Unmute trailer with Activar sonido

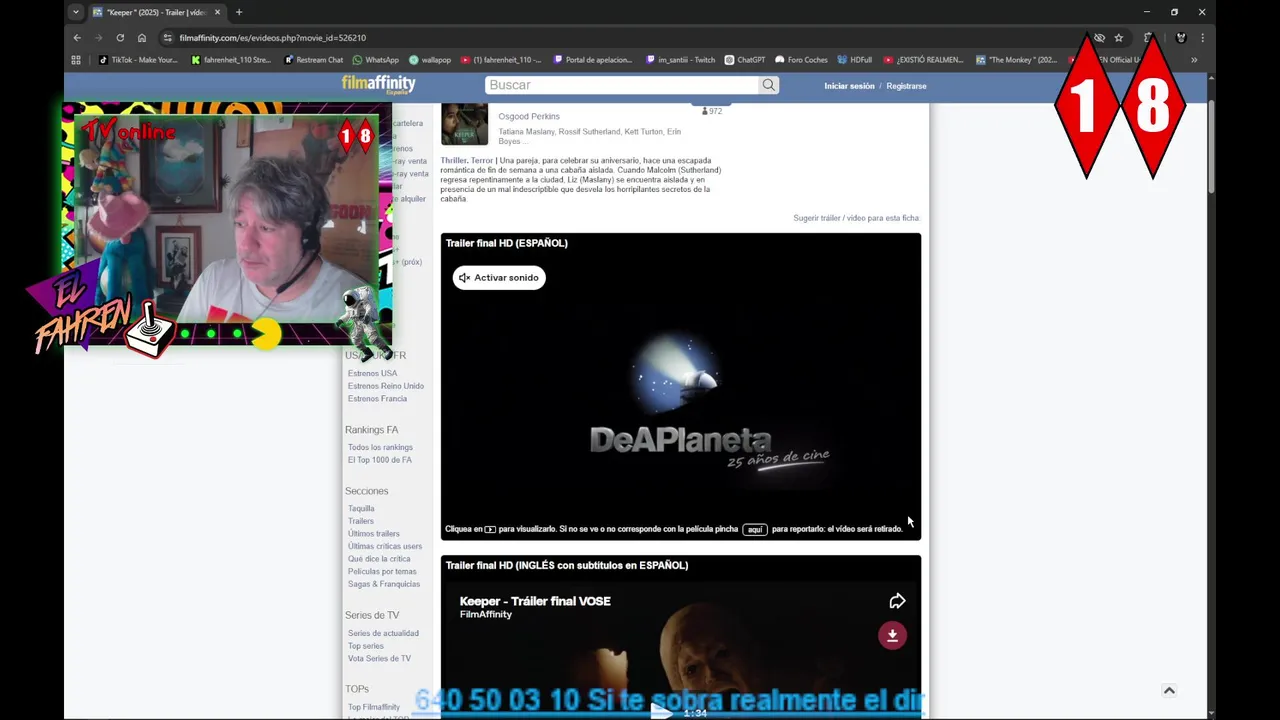(x=499, y=278)
